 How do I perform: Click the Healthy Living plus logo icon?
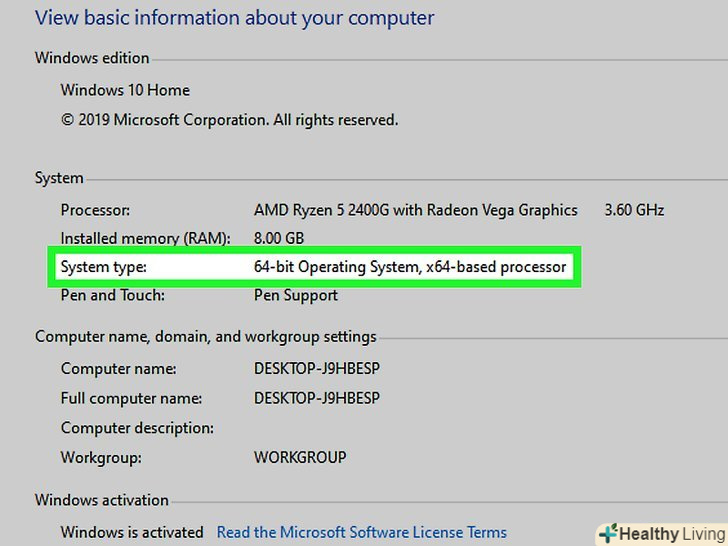pos(607,534)
